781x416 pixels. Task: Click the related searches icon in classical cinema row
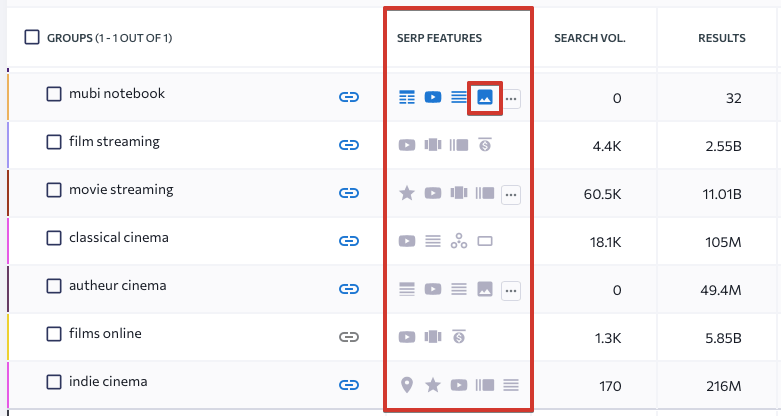coord(459,241)
